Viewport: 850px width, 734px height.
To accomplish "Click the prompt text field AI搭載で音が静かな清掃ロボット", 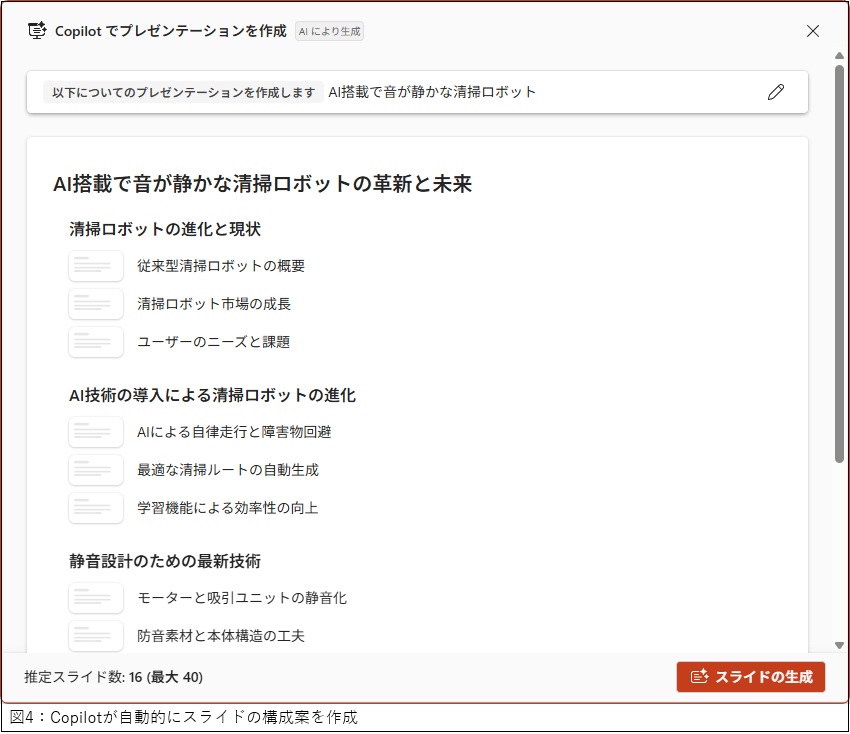I will point(432,92).
